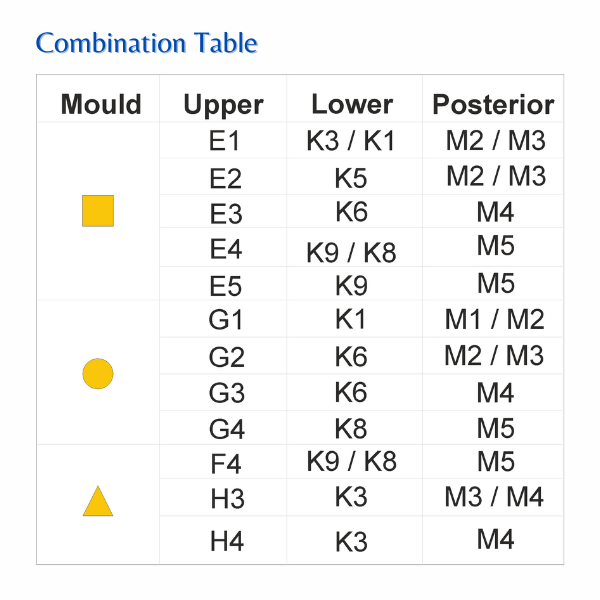Select the G4 upper cell

(x=227, y=430)
